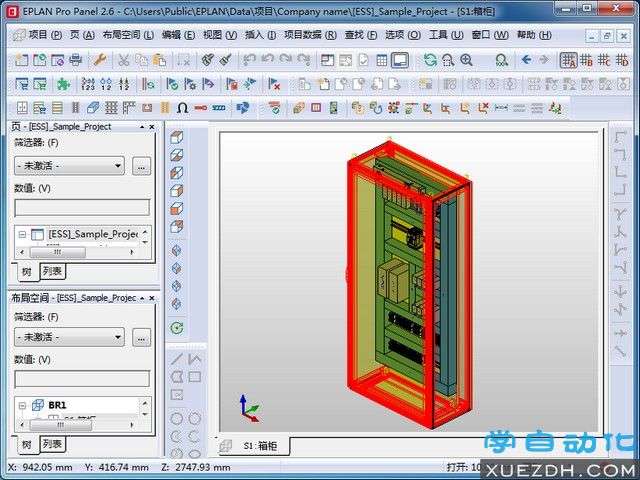Screen dimensions: 640x480
Task: Click the ellipsis button in page navigator filter
Action: tap(141, 166)
